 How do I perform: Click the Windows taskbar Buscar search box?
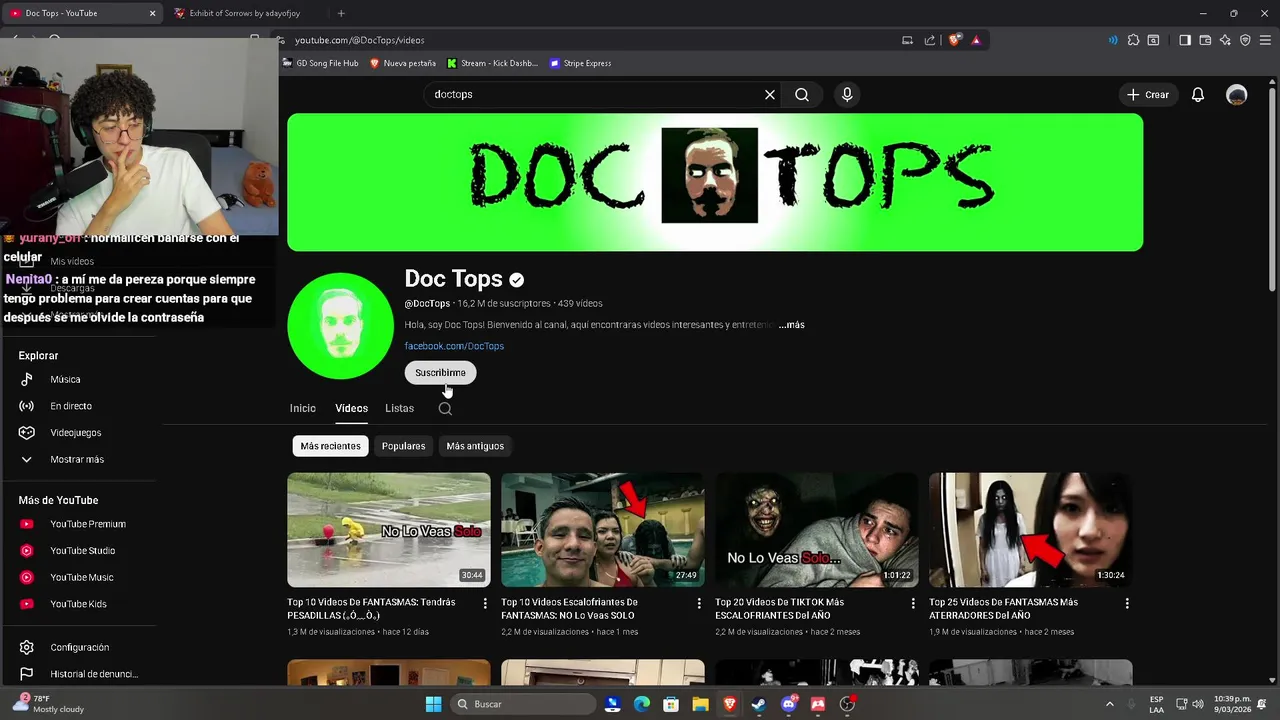coord(521,704)
